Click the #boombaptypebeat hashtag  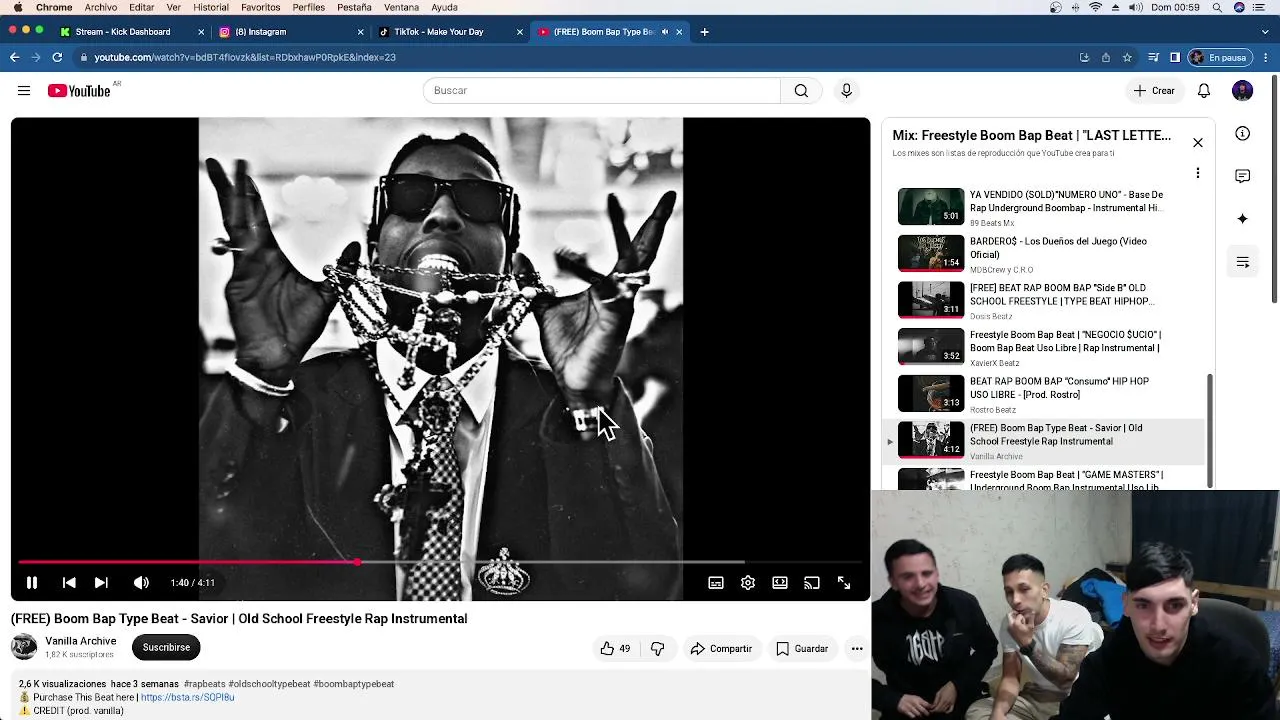pyautogui.click(x=354, y=684)
